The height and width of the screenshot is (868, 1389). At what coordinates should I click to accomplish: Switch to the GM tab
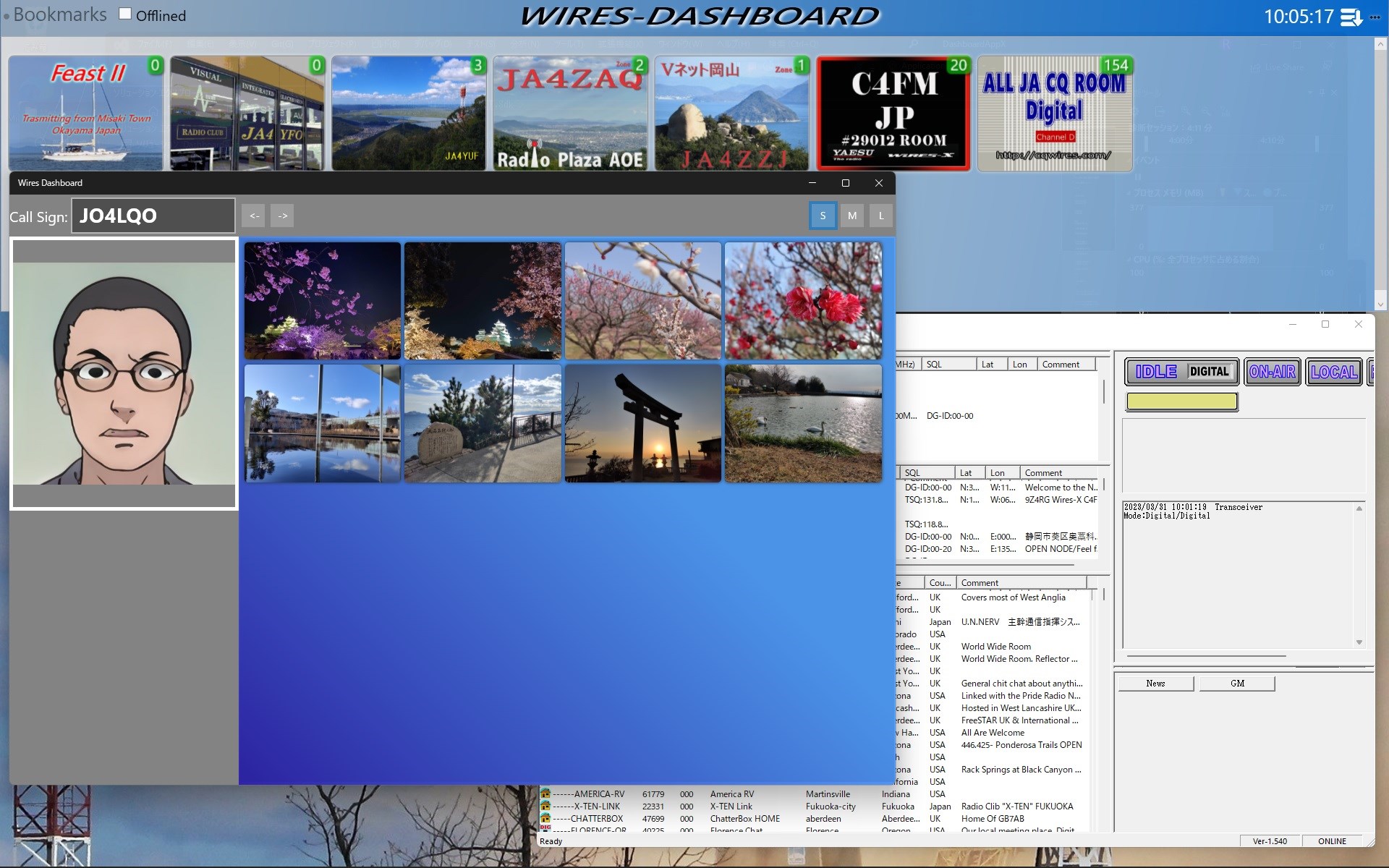[x=1237, y=684]
